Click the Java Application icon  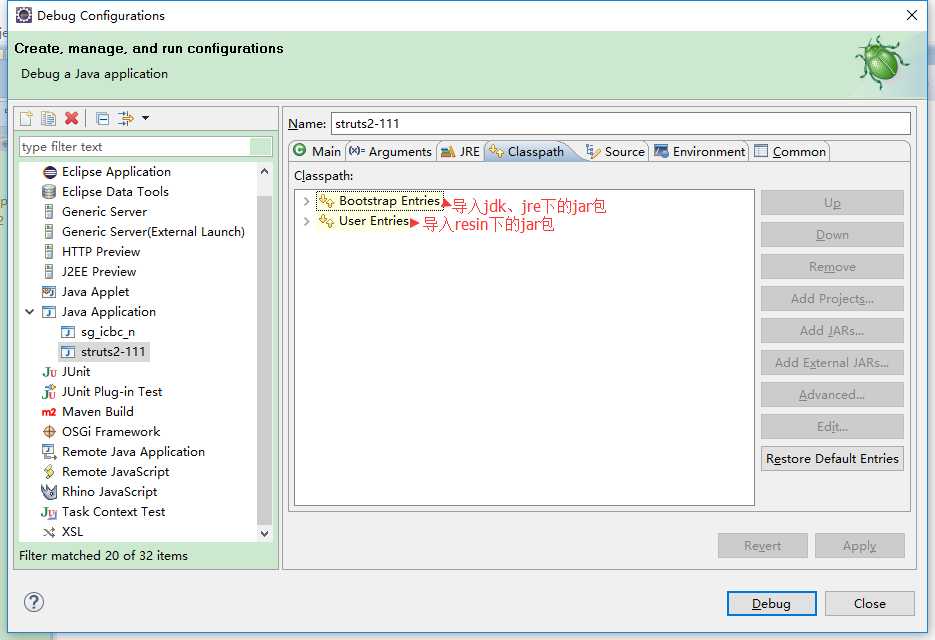[49, 312]
